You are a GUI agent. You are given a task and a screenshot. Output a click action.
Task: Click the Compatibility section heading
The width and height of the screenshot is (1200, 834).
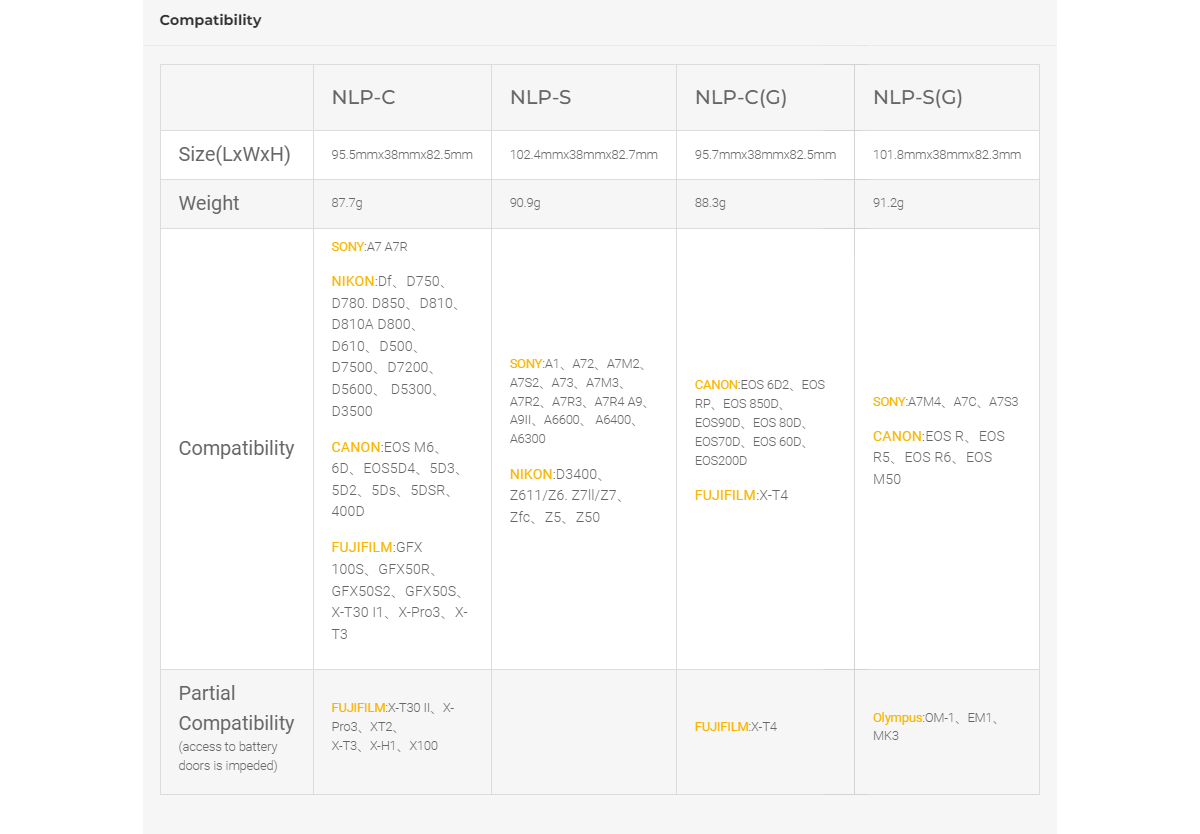(210, 20)
